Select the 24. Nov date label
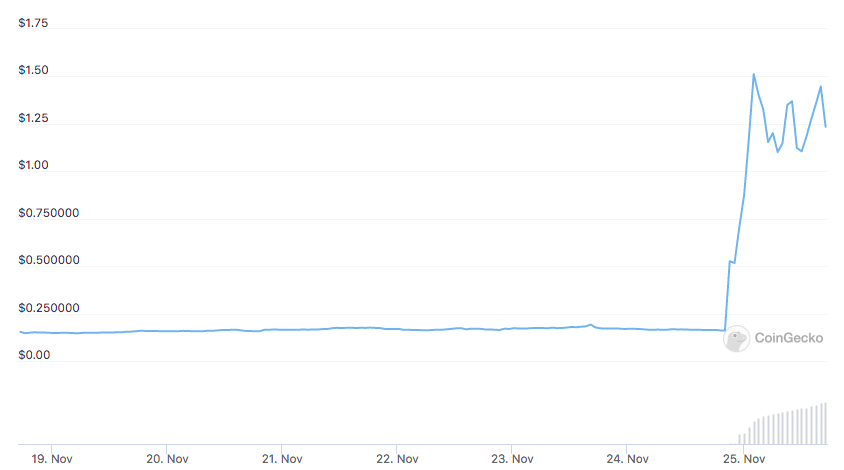 626,459
